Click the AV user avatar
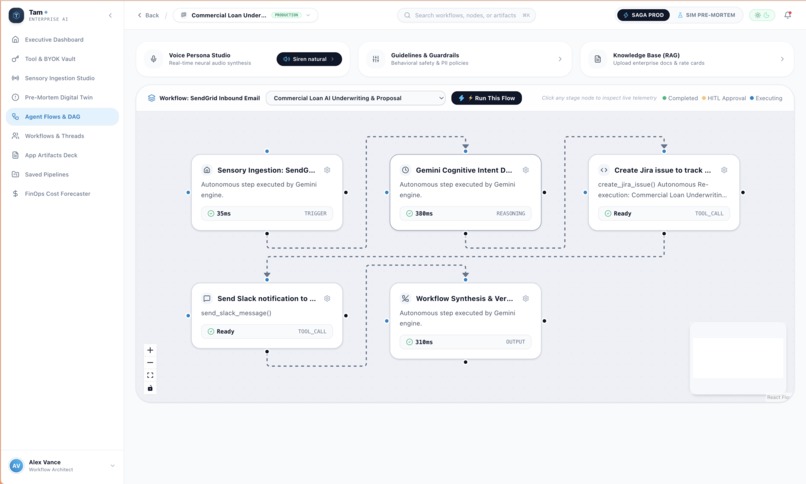806x484 pixels. (16, 466)
